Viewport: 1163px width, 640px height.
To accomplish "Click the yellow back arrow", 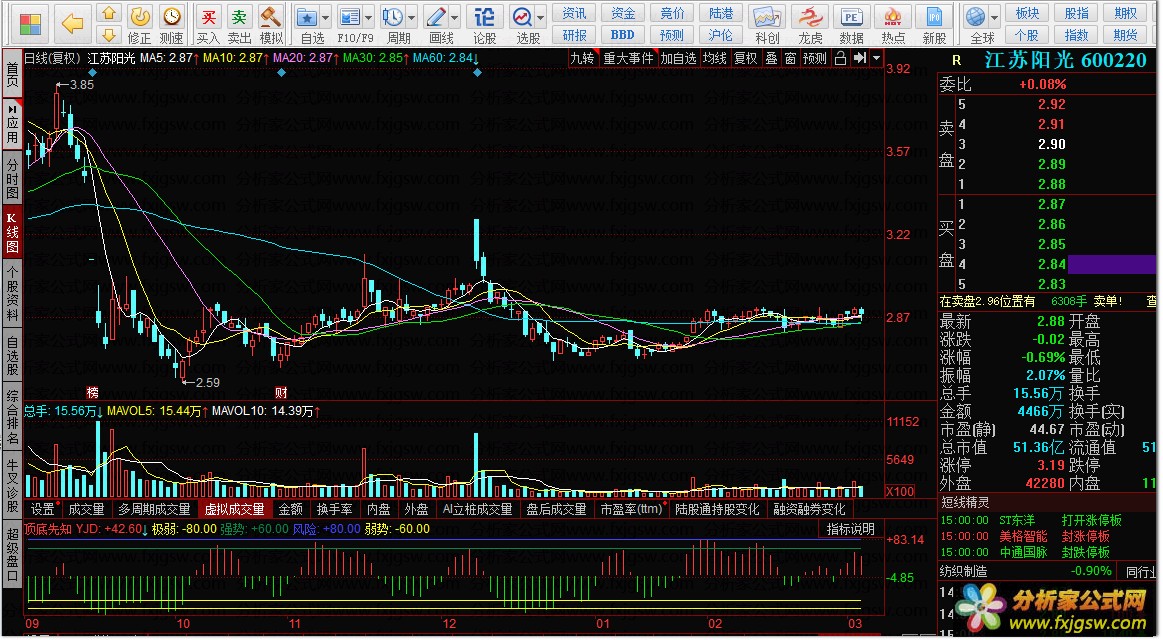I will click(x=72, y=24).
